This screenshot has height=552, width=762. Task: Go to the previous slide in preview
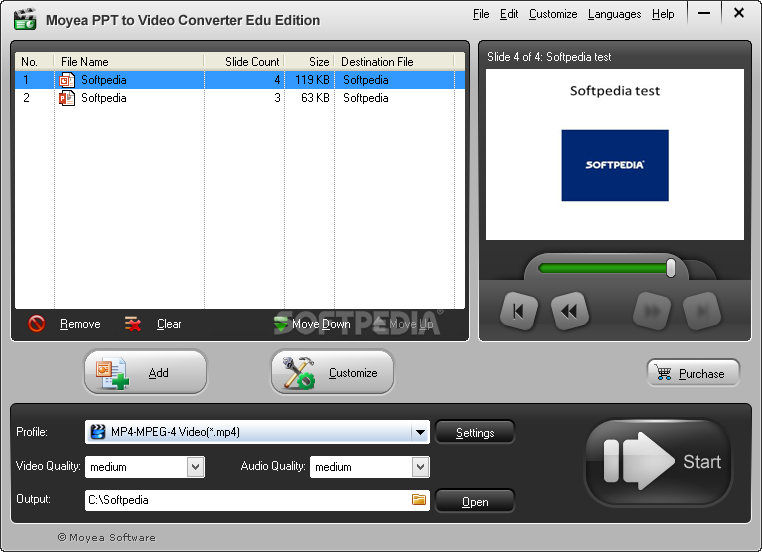click(x=570, y=311)
